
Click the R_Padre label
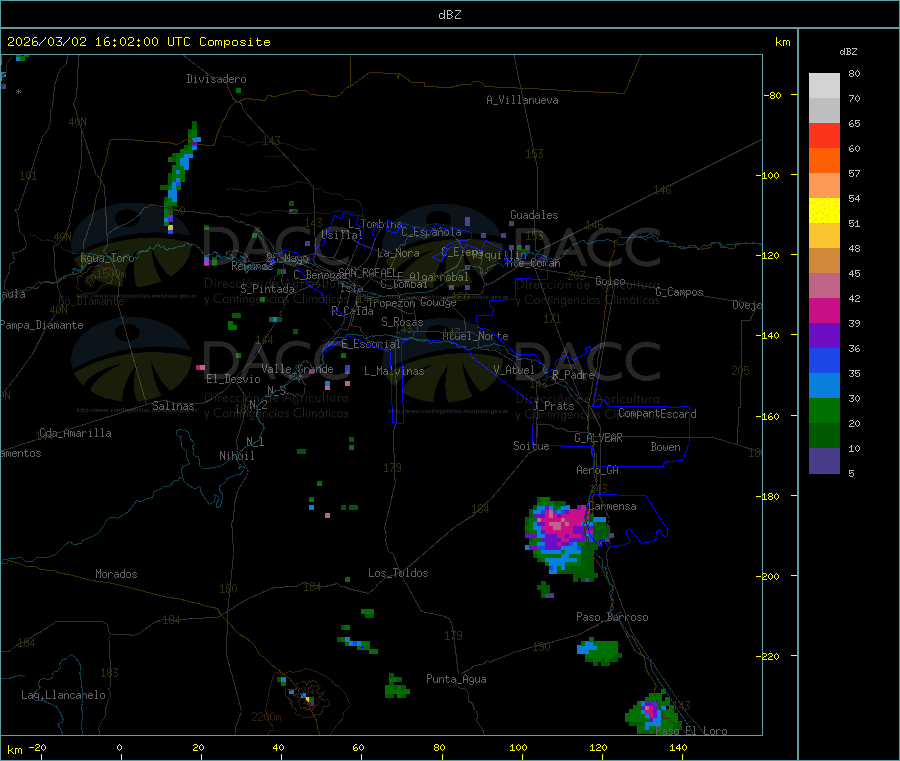pyautogui.click(x=573, y=375)
